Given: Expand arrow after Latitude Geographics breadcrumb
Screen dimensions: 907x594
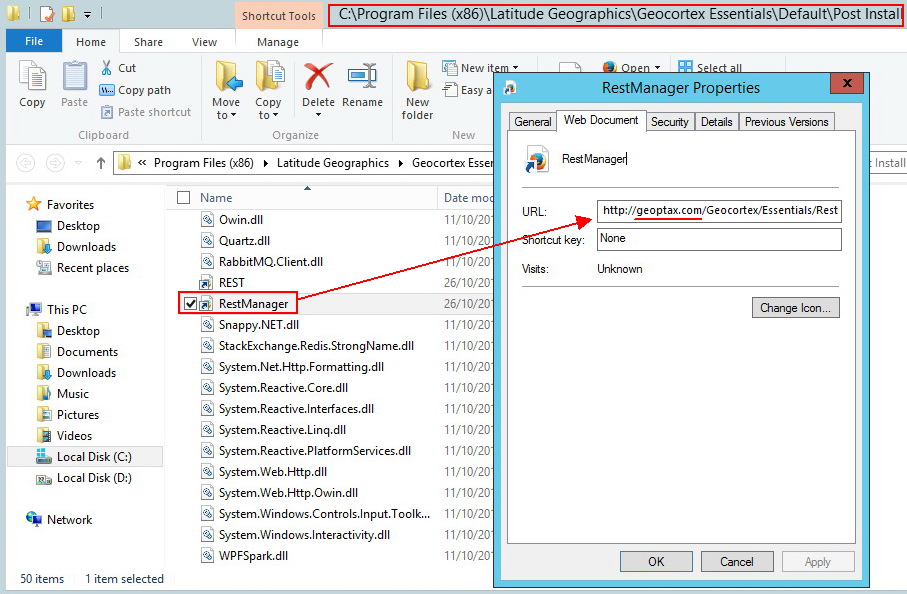Looking at the screenshot, I should point(401,164).
